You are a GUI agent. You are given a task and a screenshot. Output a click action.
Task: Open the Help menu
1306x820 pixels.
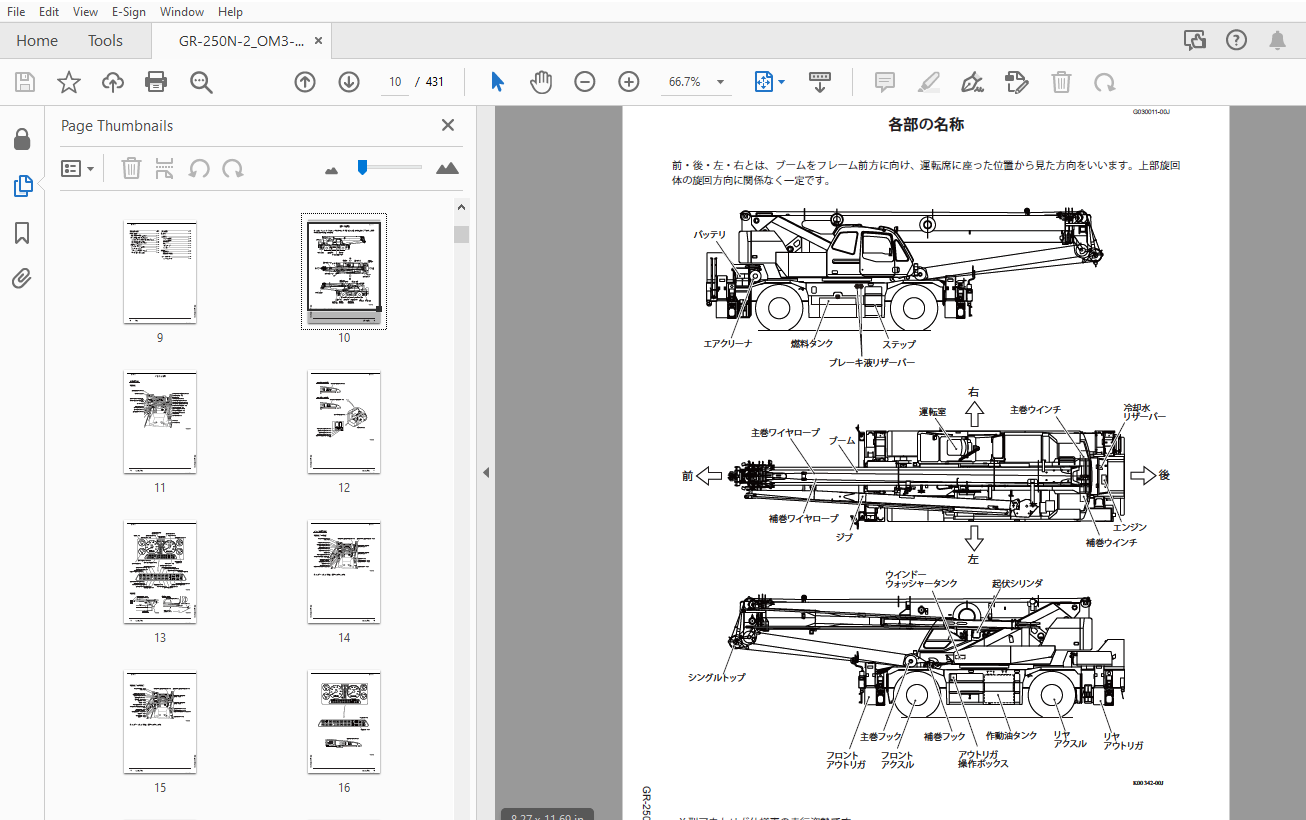tap(230, 12)
